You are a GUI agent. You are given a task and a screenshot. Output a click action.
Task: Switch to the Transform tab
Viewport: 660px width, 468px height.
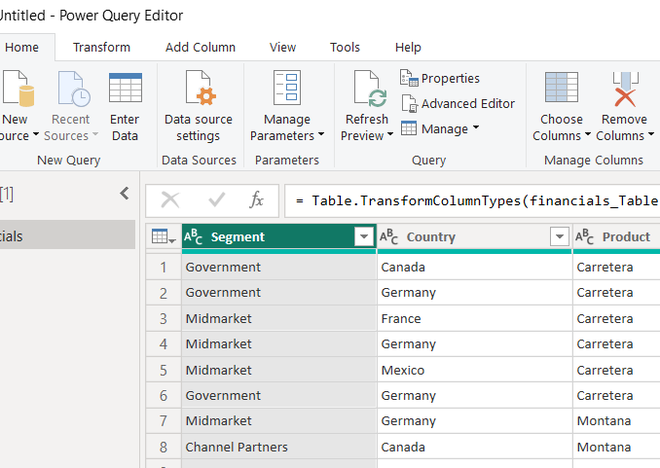[101, 47]
